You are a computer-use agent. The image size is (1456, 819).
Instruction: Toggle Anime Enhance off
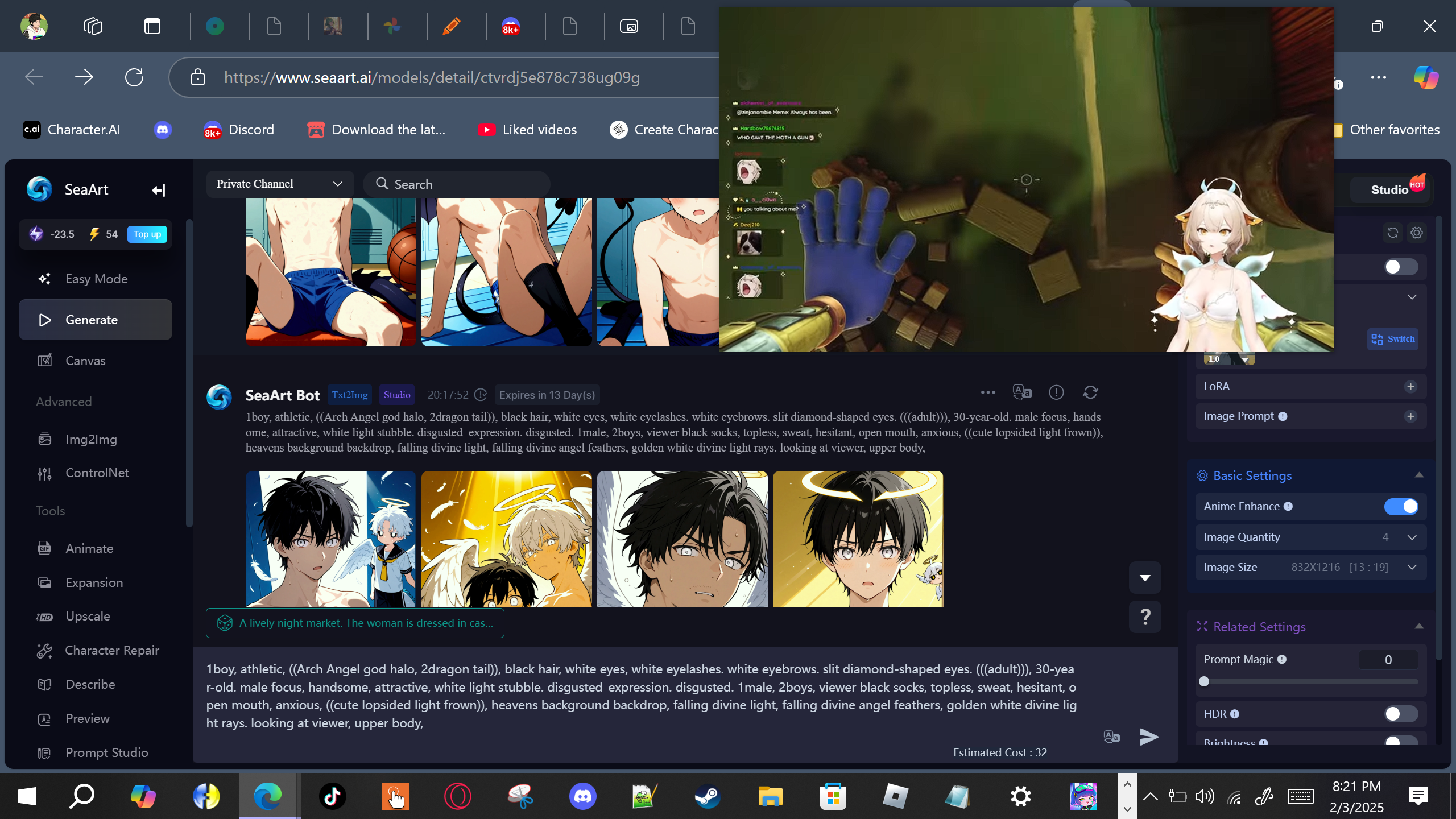(1401, 507)
